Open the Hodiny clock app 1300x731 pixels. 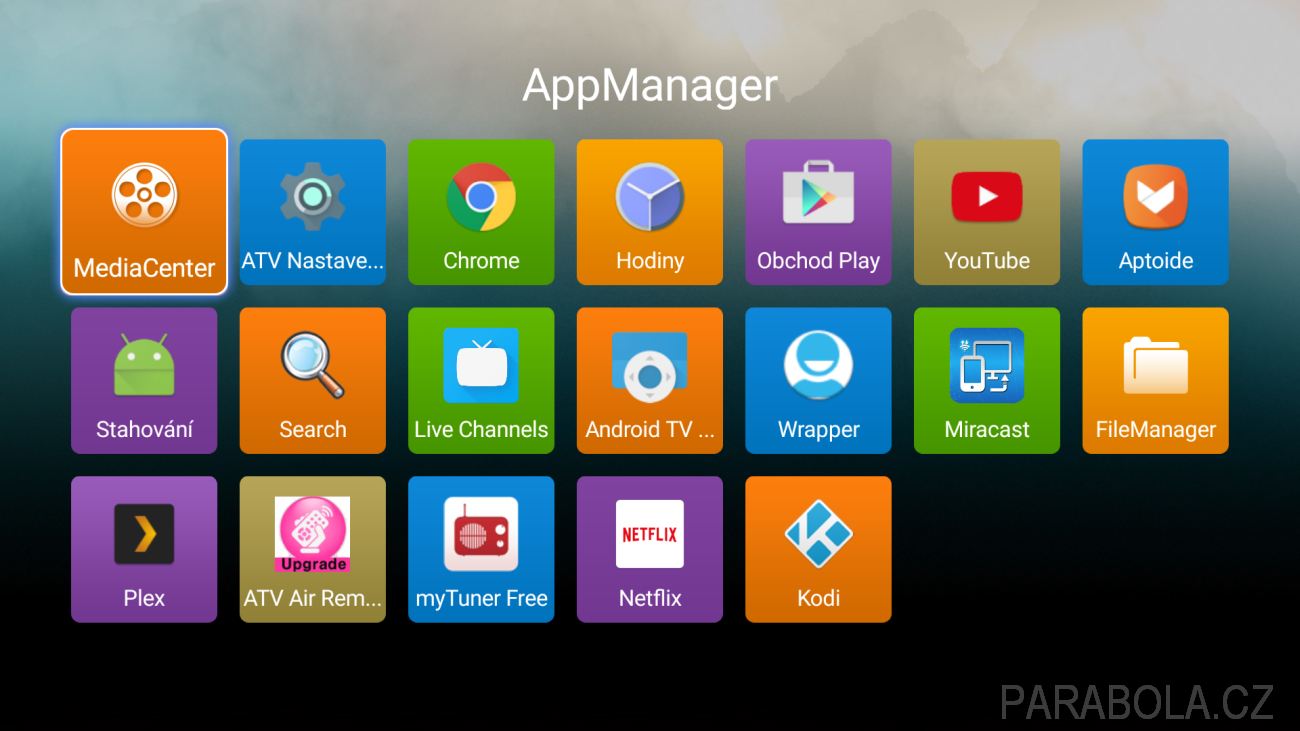tap(650, 212)
